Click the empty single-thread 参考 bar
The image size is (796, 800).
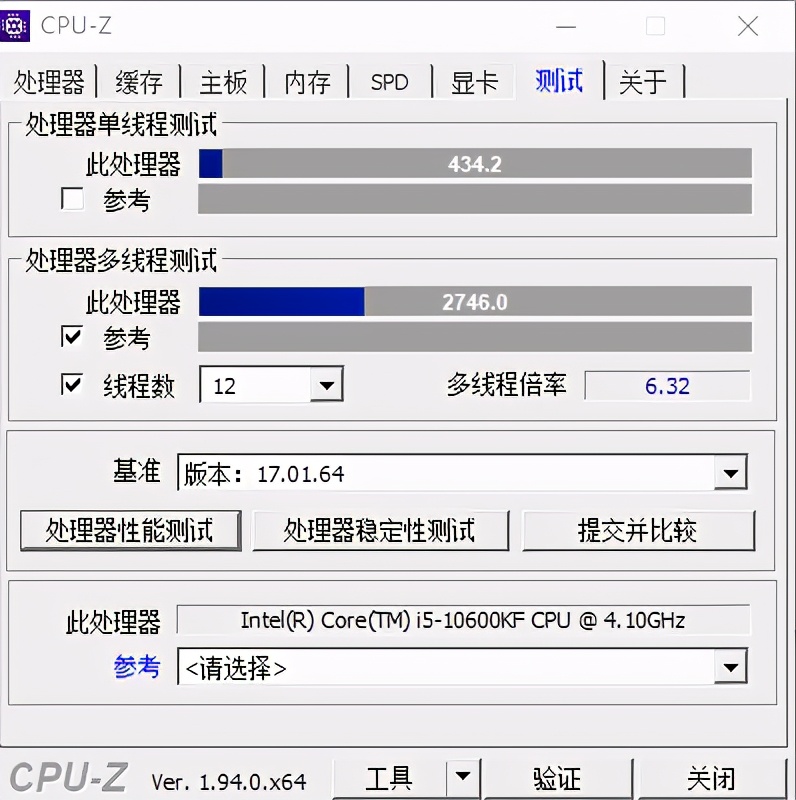(475, 199)
